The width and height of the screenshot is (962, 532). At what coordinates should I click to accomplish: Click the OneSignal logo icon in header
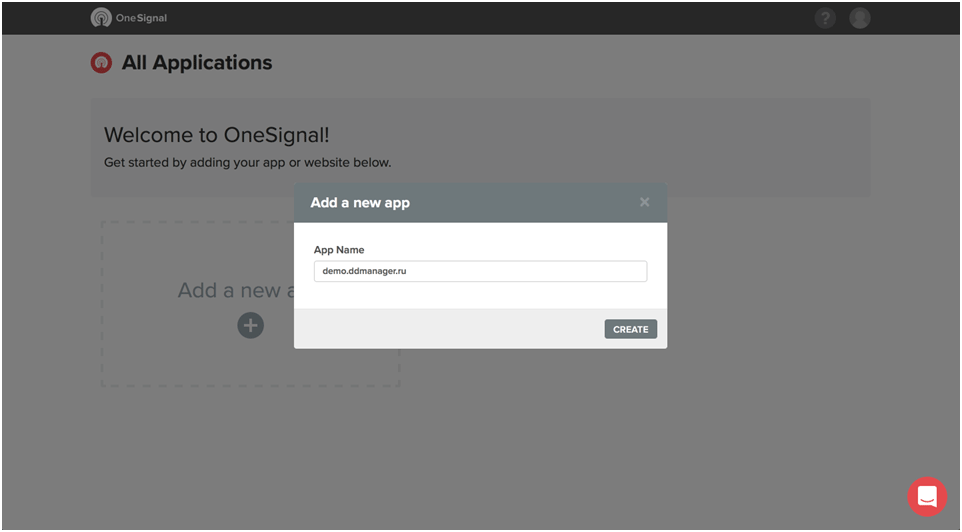click(101, 18)
